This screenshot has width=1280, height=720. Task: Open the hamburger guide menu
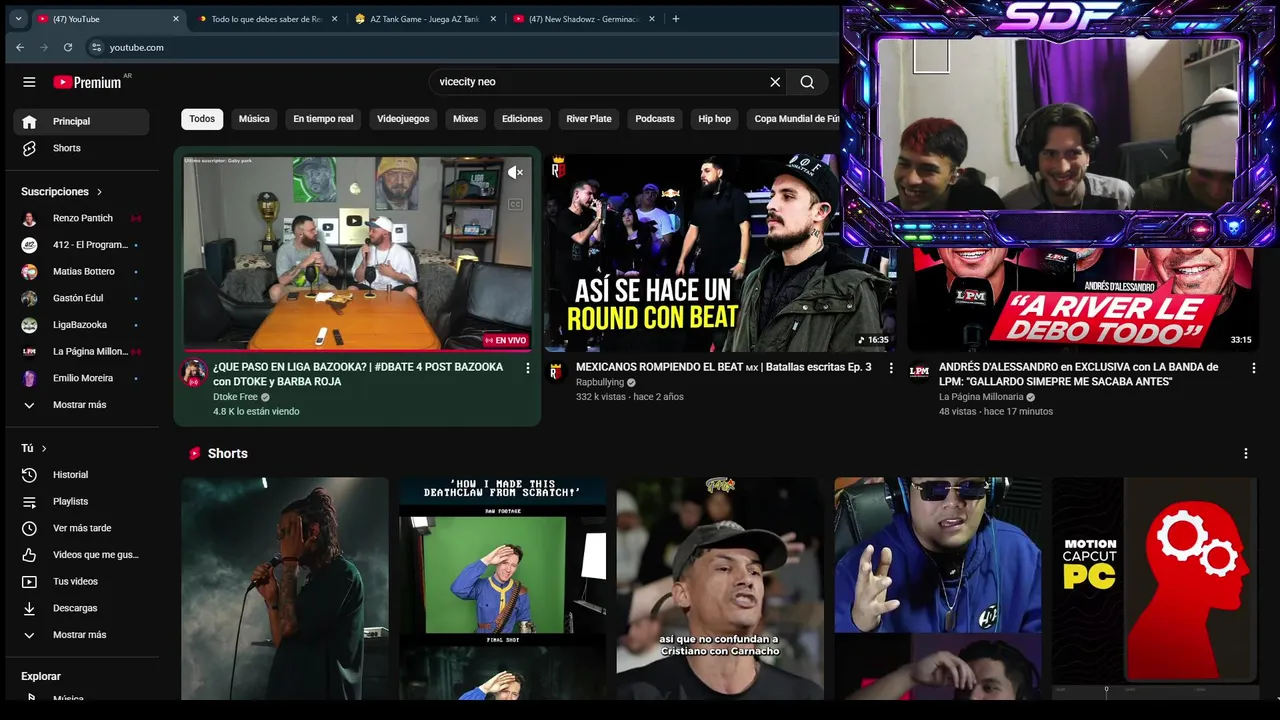click(x=29, y=82)
